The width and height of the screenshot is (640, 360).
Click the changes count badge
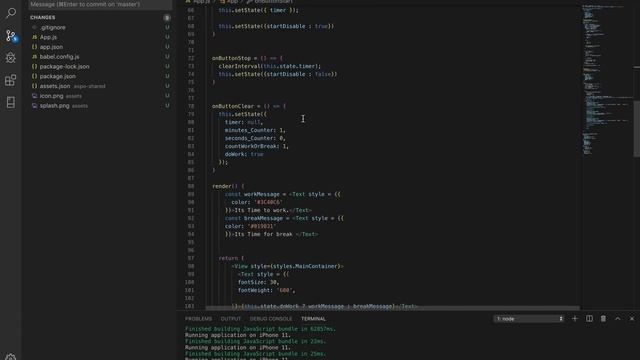tap(167, 18)
